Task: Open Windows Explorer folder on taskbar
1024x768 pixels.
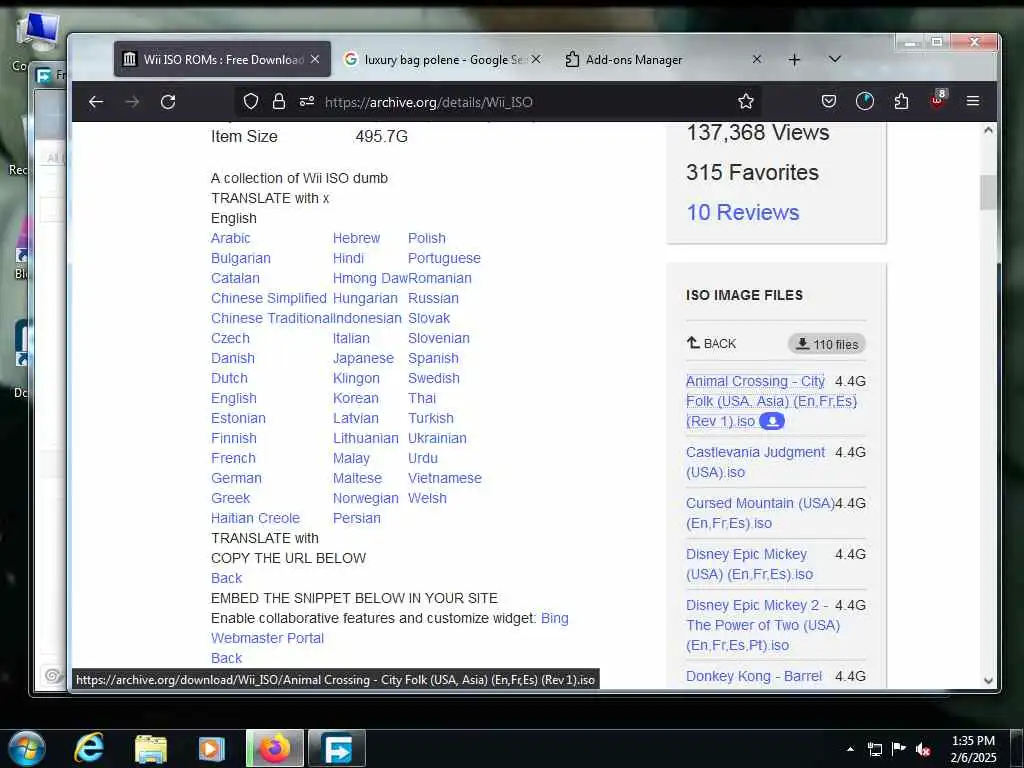Action: [x=151, y=749]
